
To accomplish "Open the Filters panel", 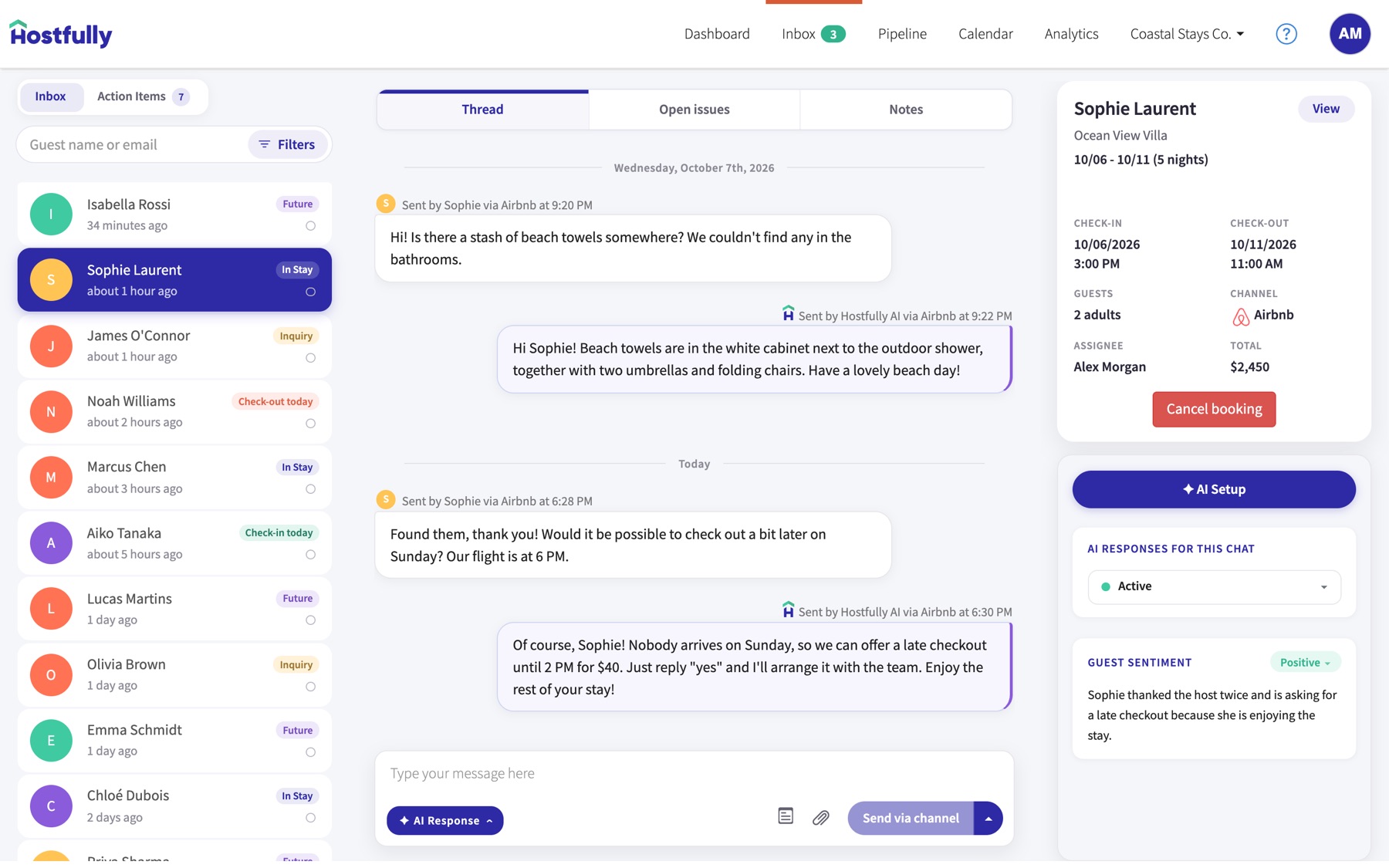I will coord(287,144).
